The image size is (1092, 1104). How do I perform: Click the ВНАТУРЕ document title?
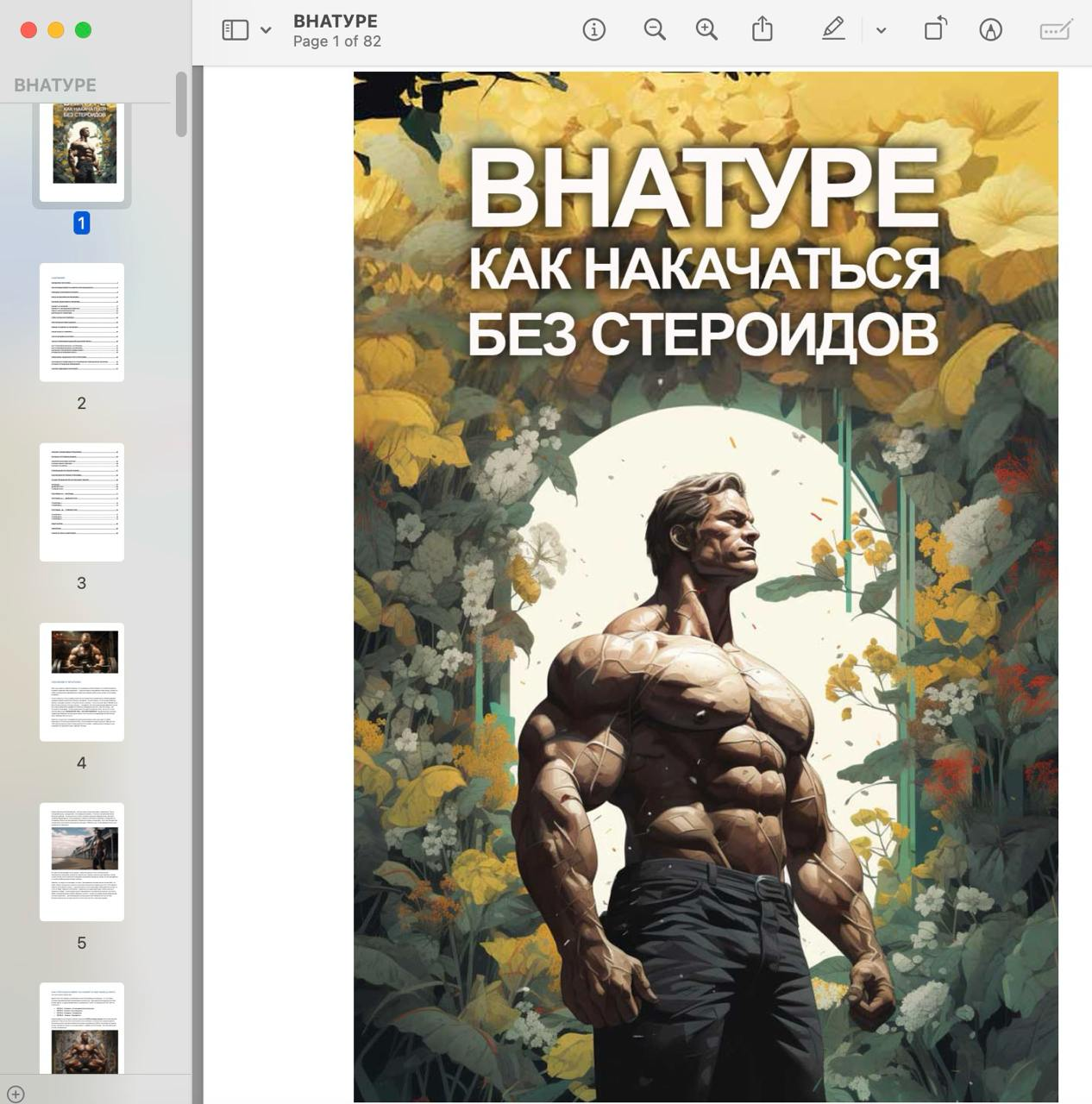(x=335, y=22)
